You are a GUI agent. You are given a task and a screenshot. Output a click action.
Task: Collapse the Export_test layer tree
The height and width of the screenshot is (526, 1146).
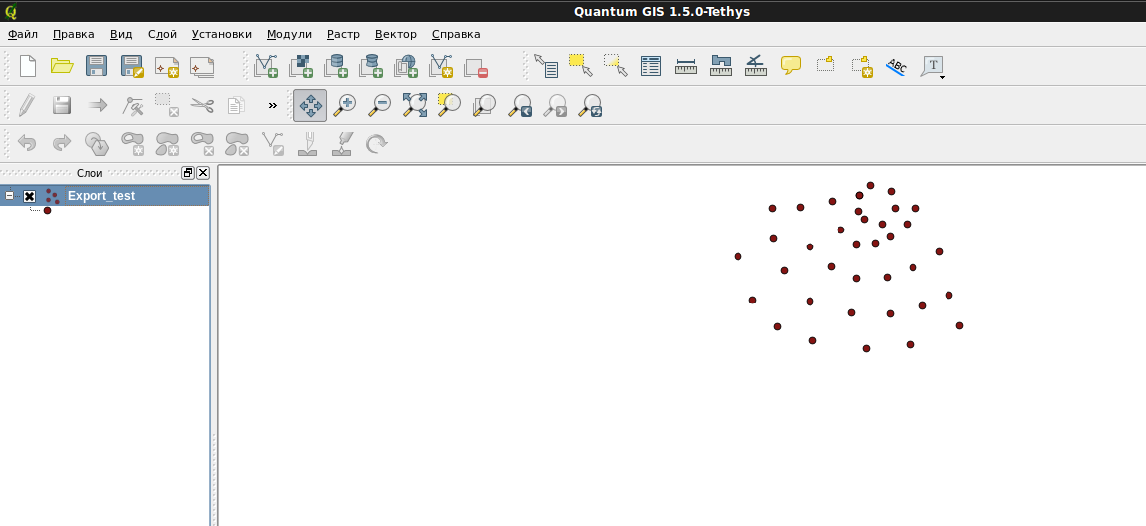point(10,196)
